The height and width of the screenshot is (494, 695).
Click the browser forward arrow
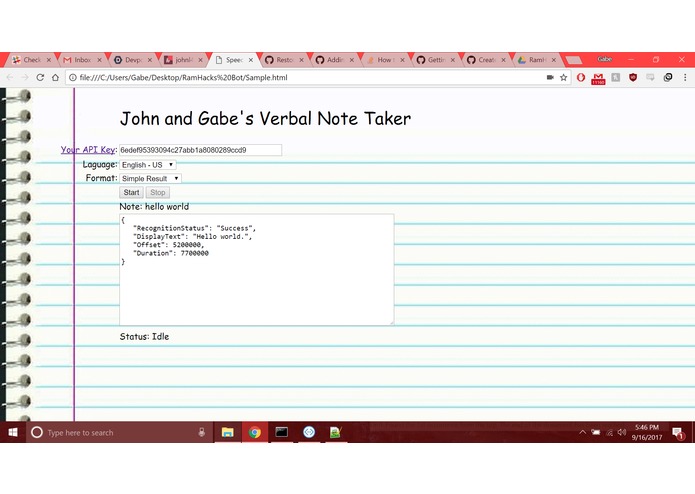point(25,78)
